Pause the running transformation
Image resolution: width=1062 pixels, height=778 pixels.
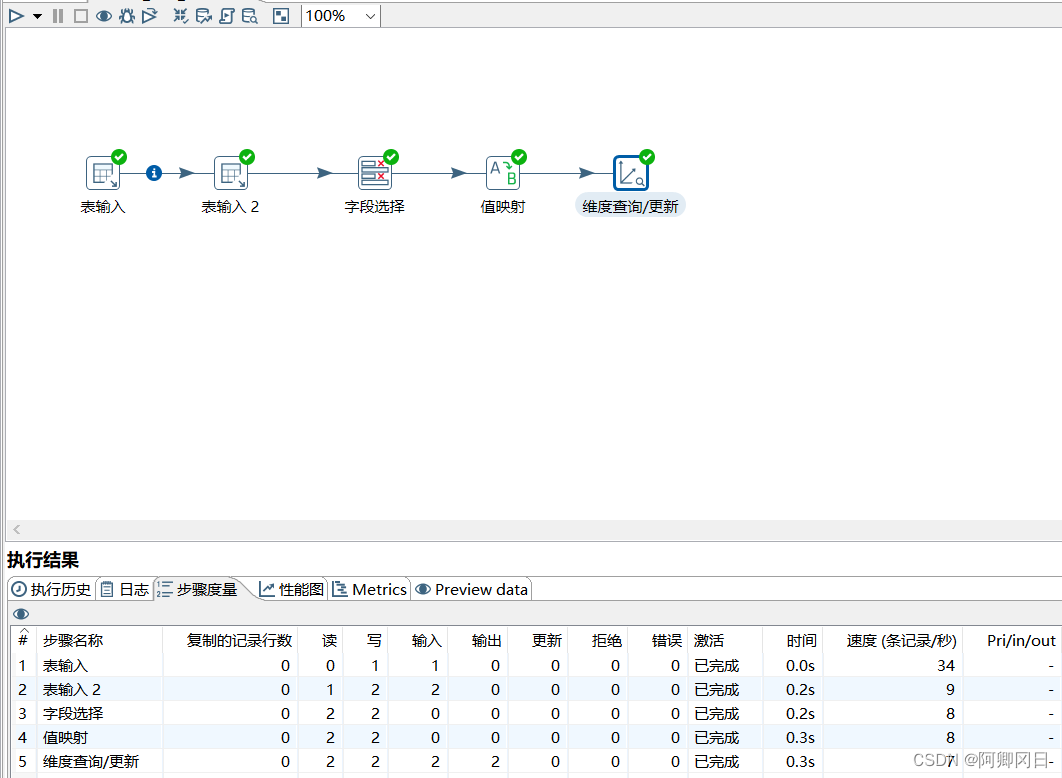pyautogui.click(x=58, y=16)
